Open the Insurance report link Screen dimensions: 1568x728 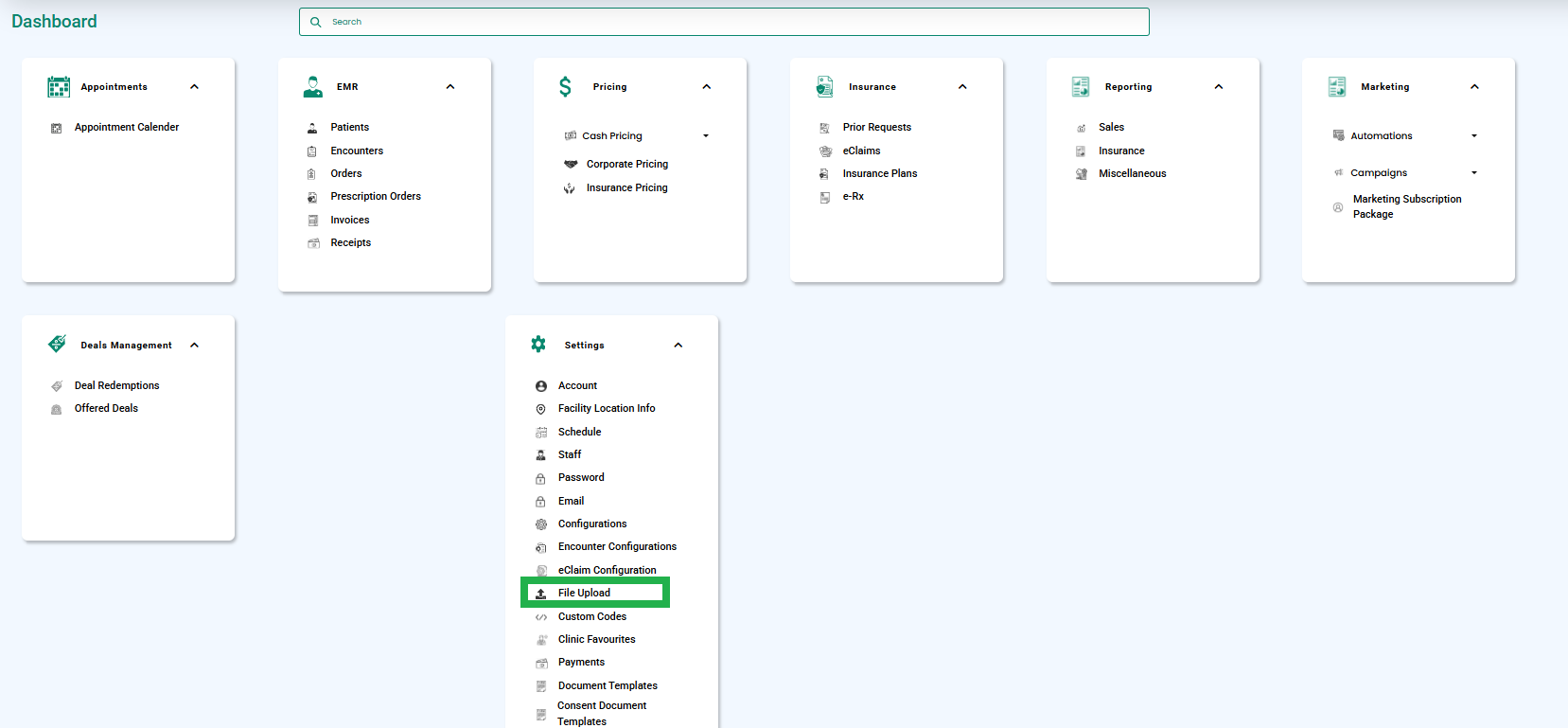(x=1121, y=151)
